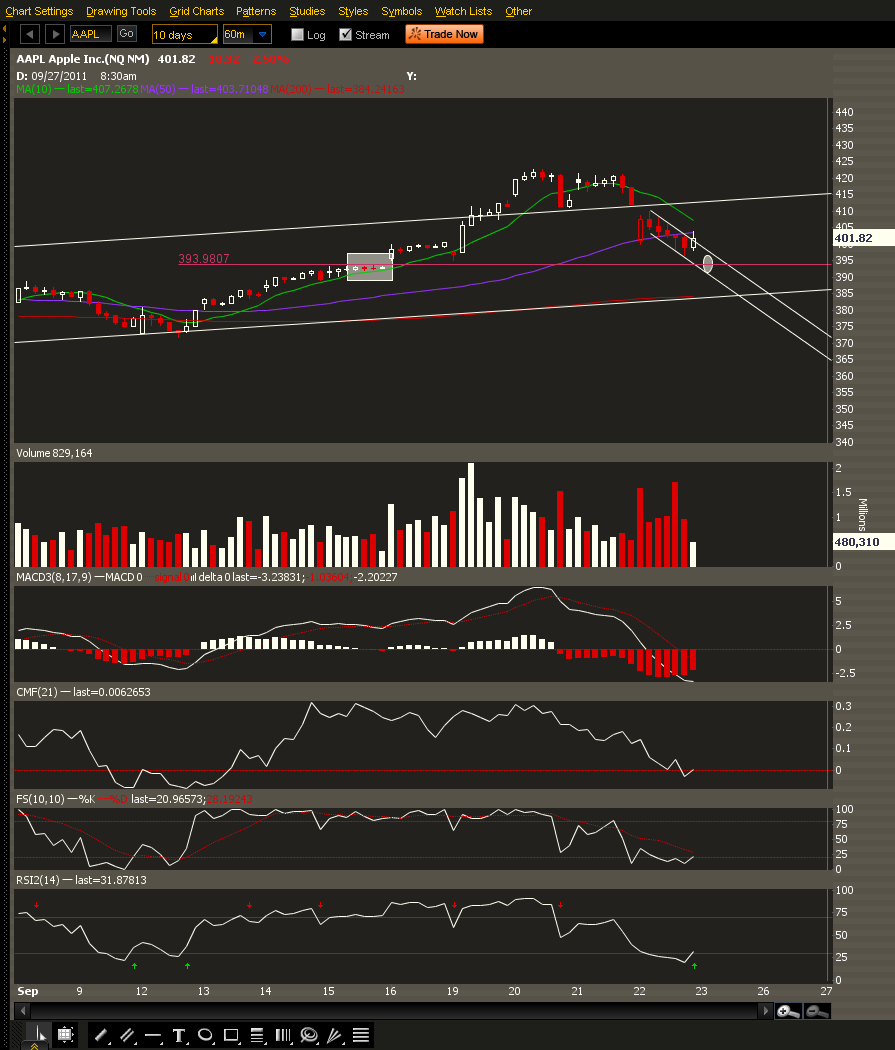The height and width of the screenshot is (1050, 895).
Task: Click the scrollbar left arrow
Action: pyautogui.click(x=23, y=1010)
